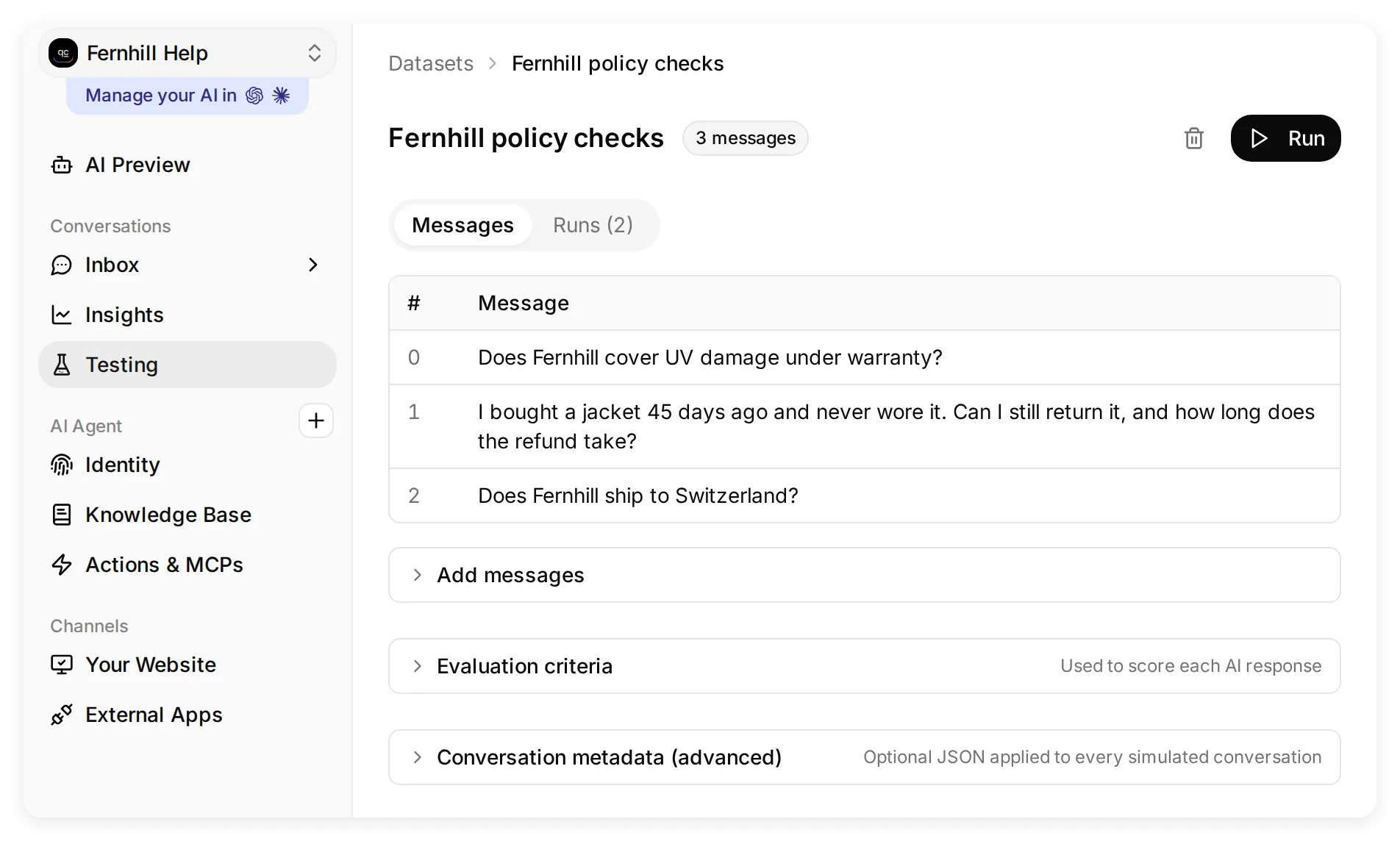Click the AI Preview robot icon
The image size is (1400, 841).
pyautogui.click(x=62, y=165)
